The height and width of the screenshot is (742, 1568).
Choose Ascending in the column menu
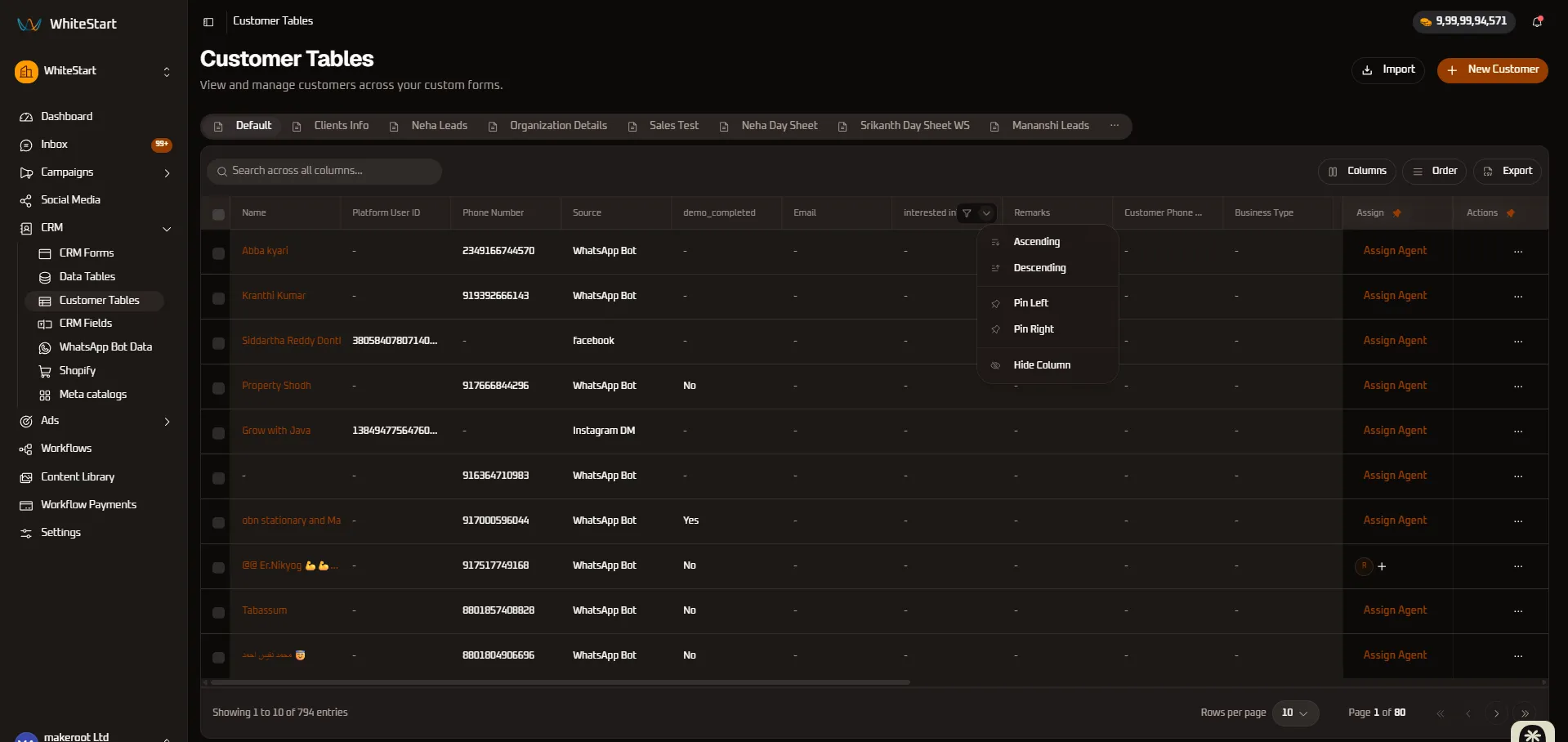[x=1048, y=242]
